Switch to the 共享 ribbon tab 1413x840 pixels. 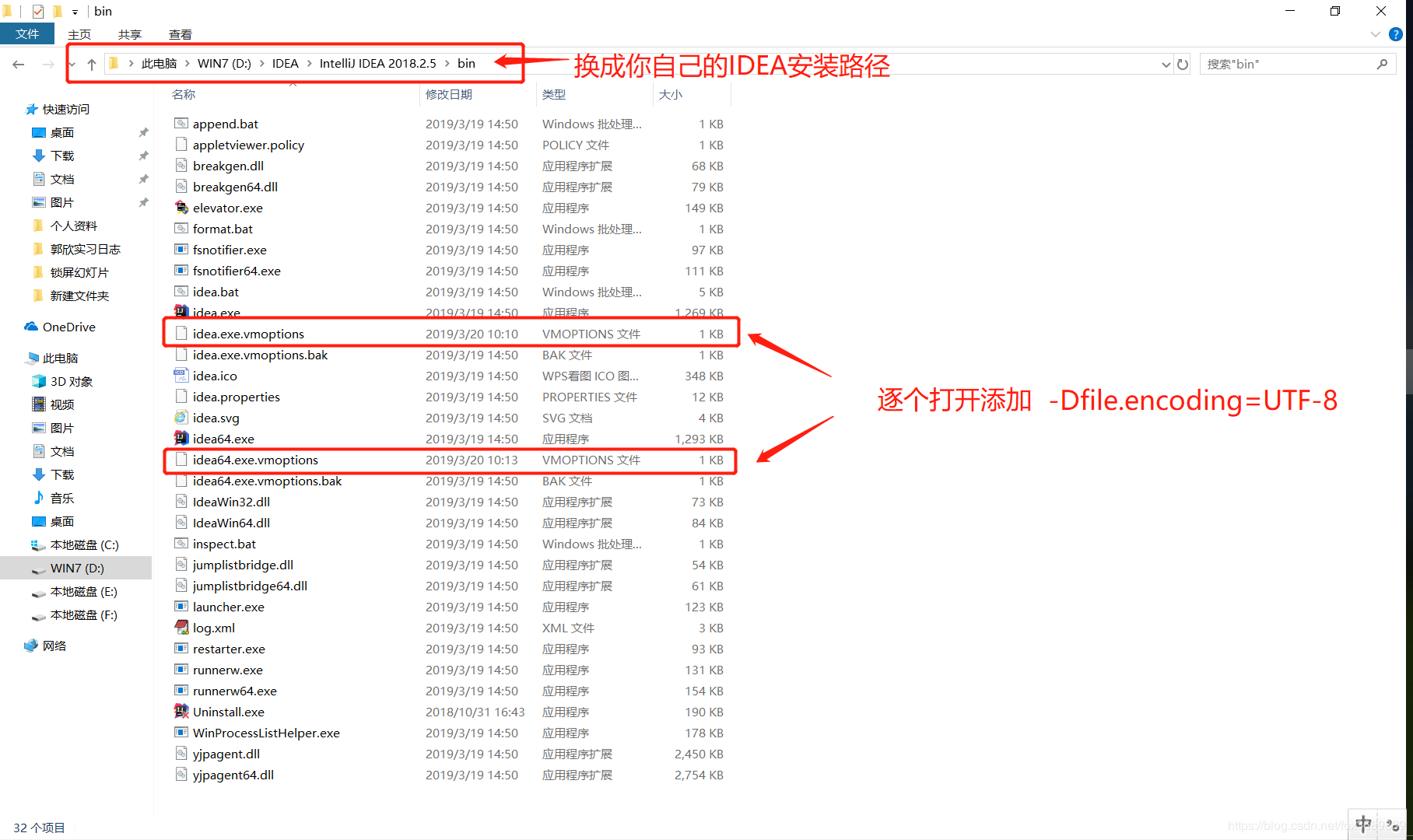[x=130, y=34]
